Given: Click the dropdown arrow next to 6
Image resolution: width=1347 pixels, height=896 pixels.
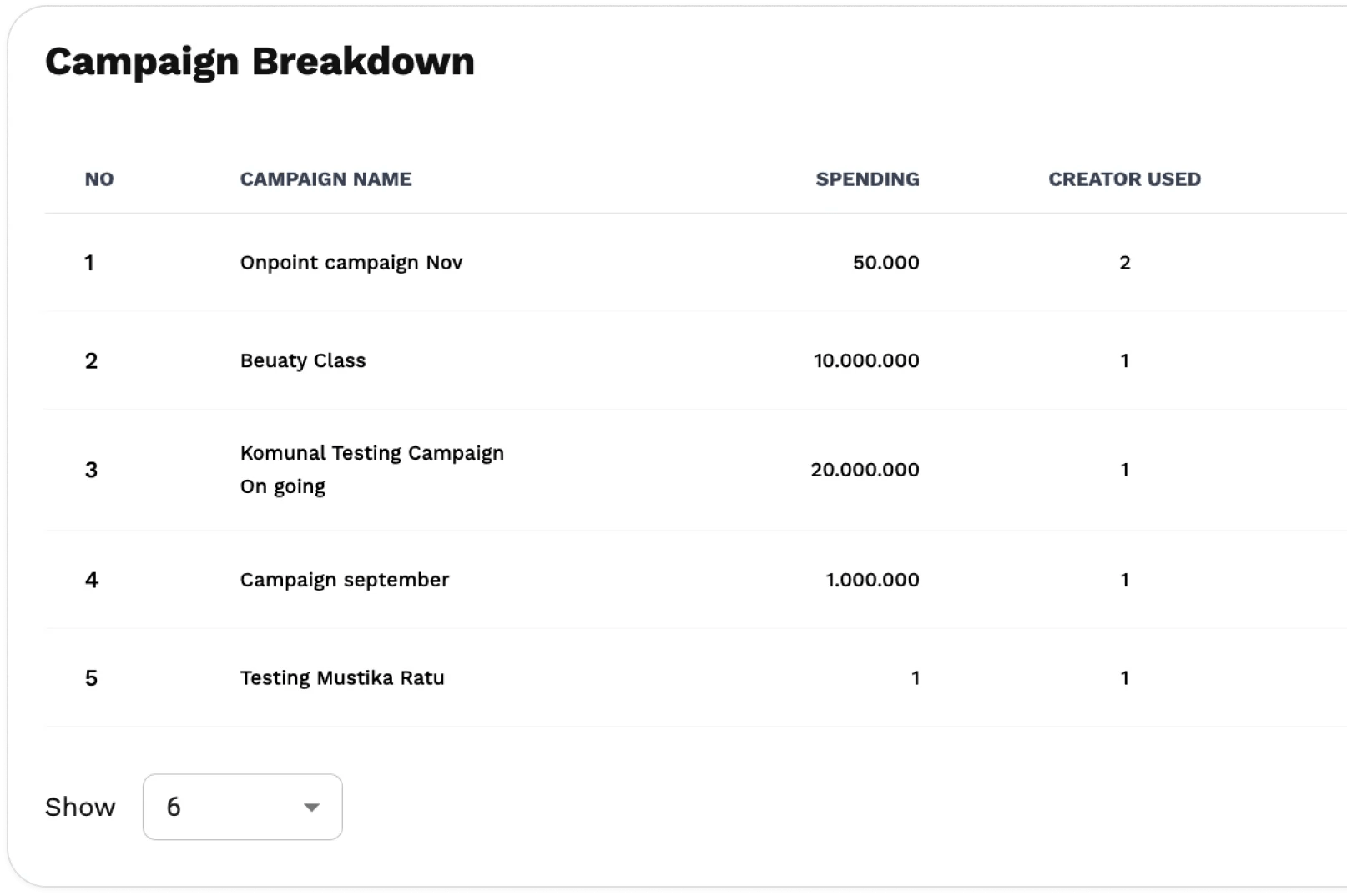Looking at the screenshot, I should [311, 808].
